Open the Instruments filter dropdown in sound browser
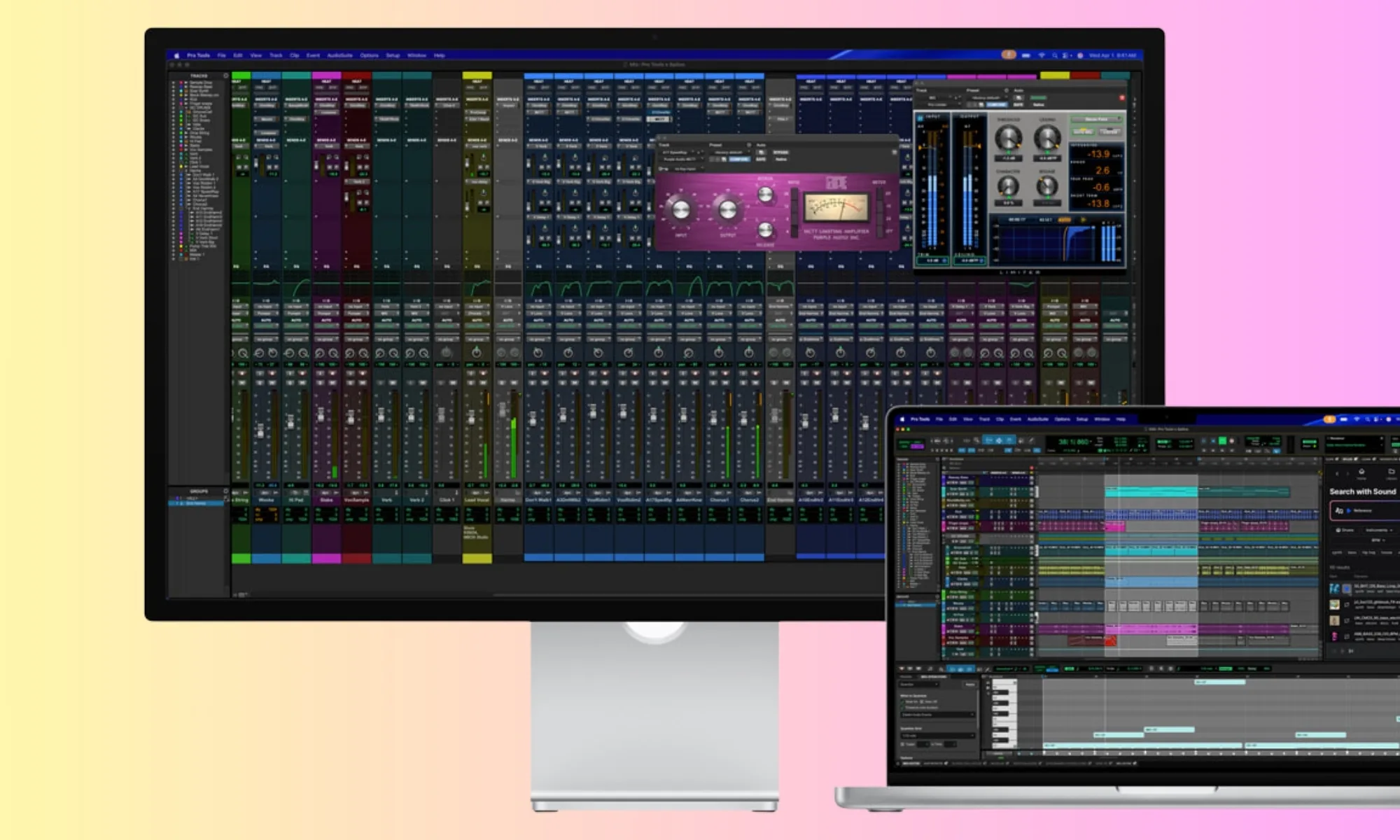 point(1378,531)
